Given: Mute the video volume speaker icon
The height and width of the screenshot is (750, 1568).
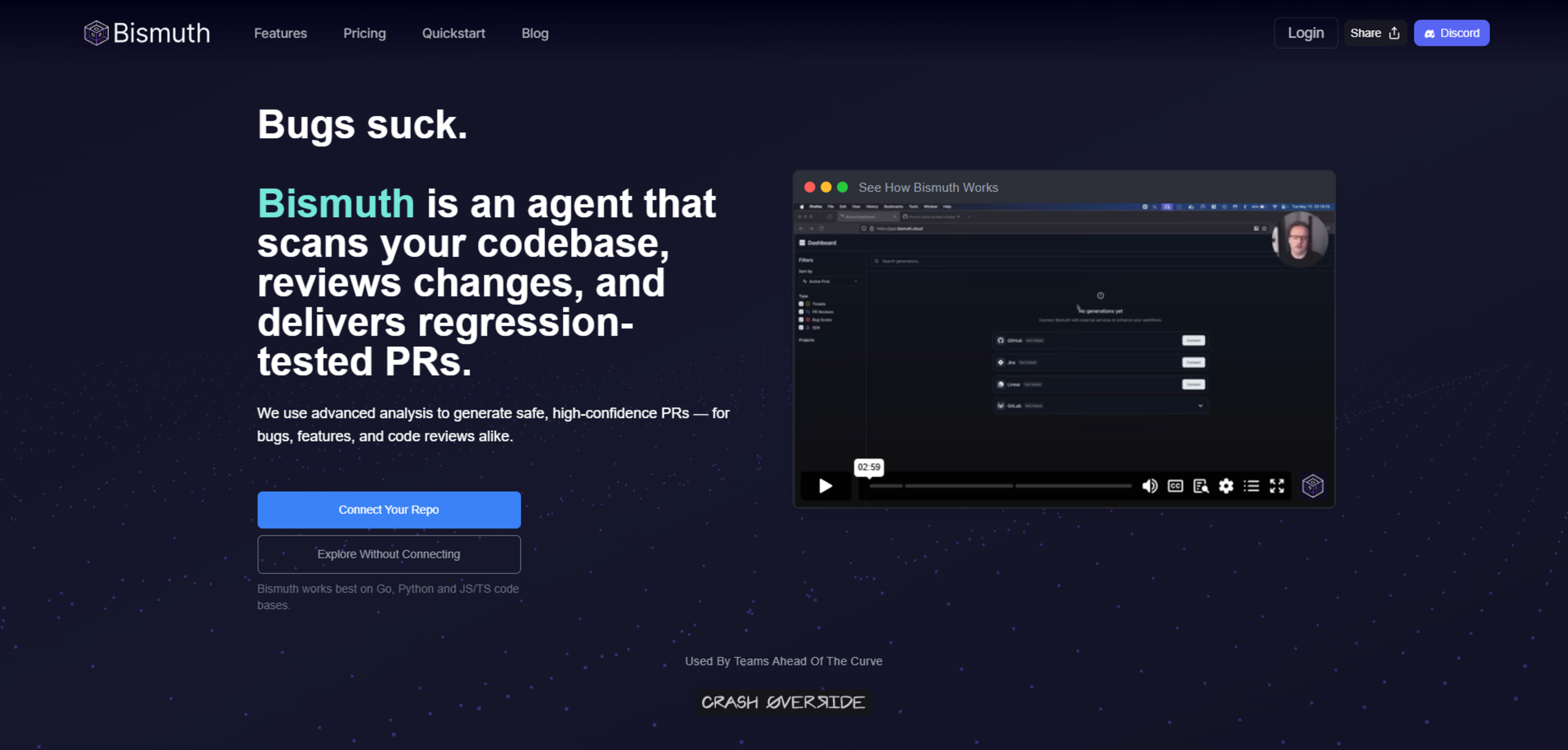Looking at the screenshot, I should click(x=1149, y=486).
